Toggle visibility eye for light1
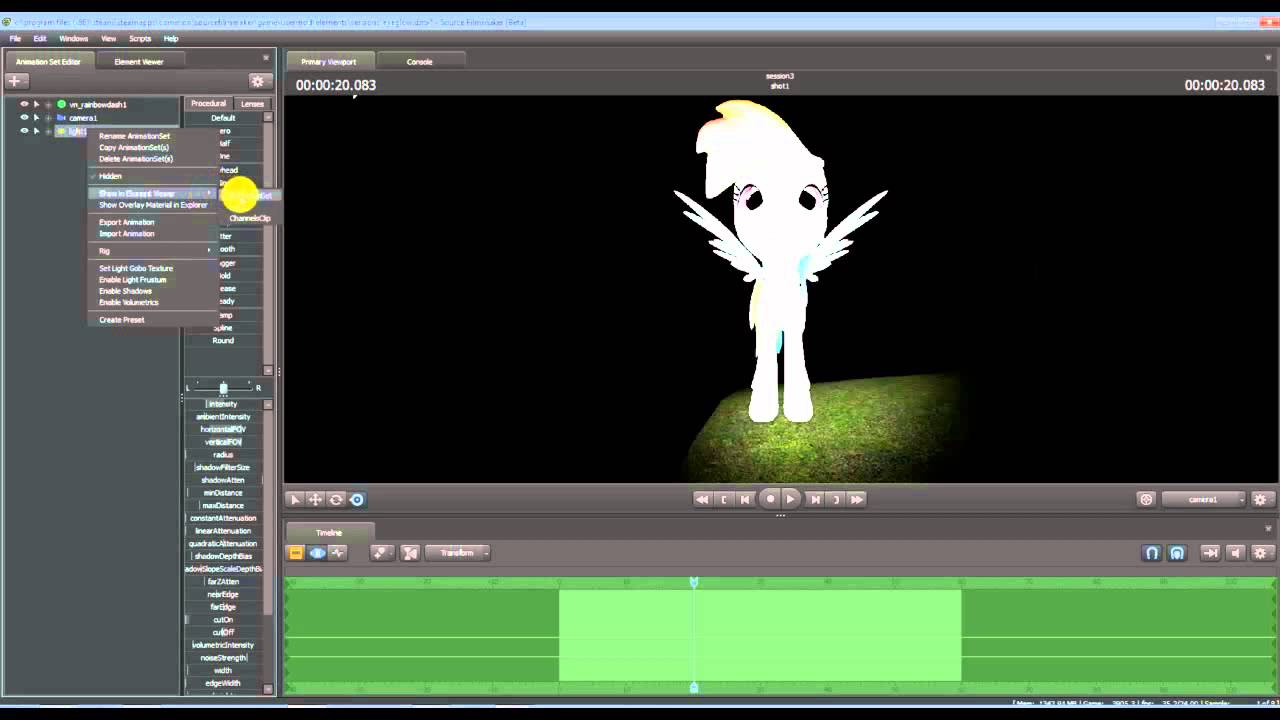Image resolution: width=1280 pixels, height=720 pixels. pos(24,130)
